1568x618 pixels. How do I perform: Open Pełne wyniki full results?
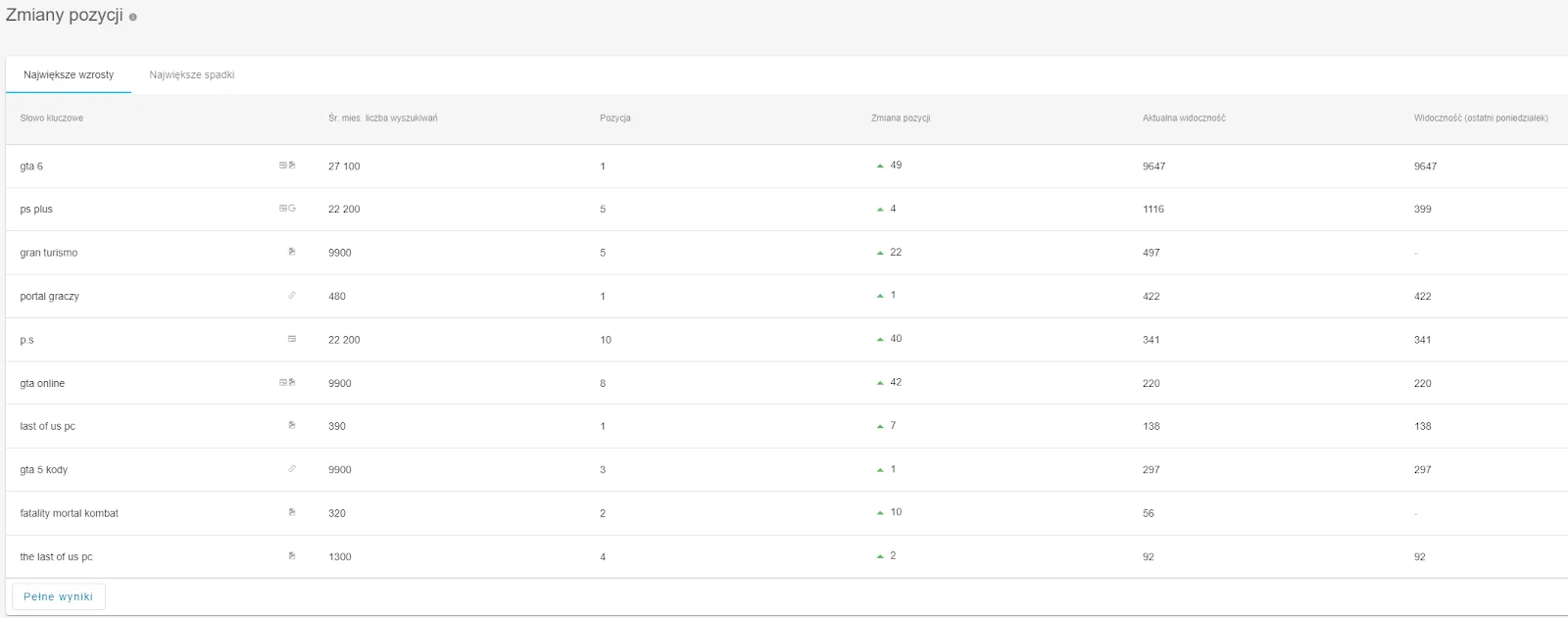(x=59, y=596)
